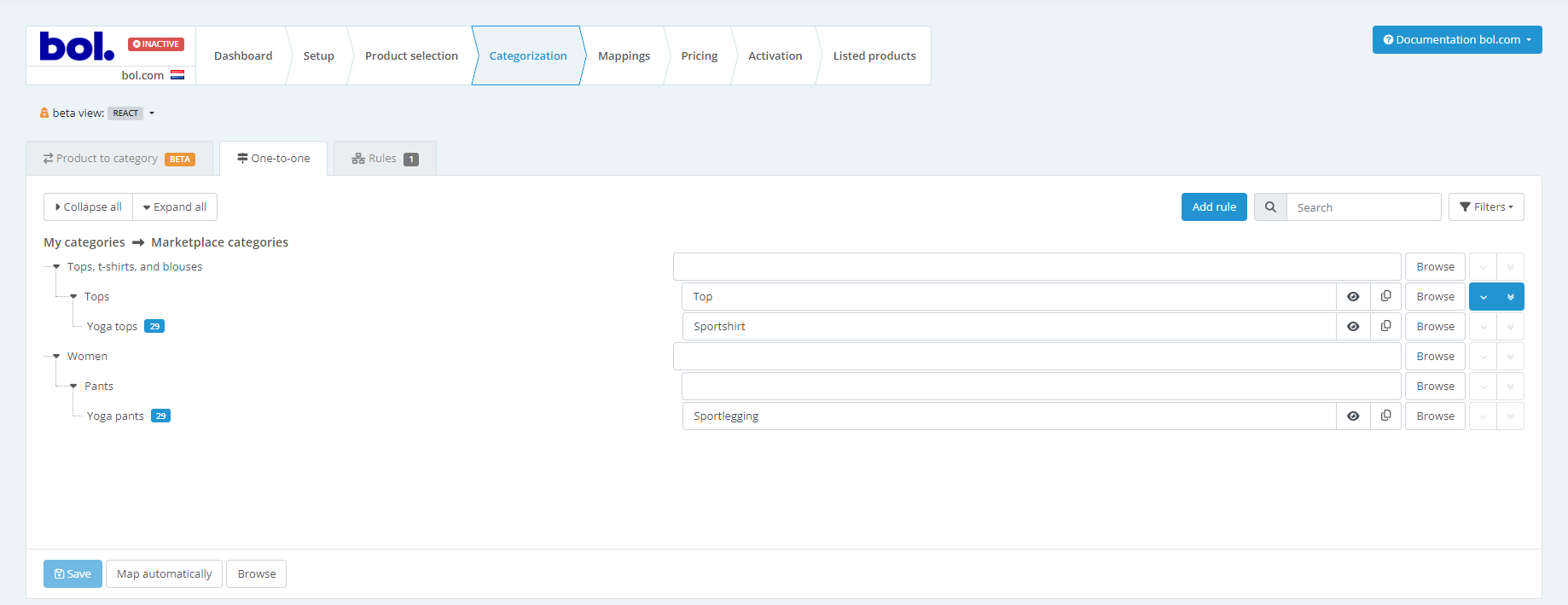
Task: Click the copy icon in the Top row
Action: [1385, 296]
